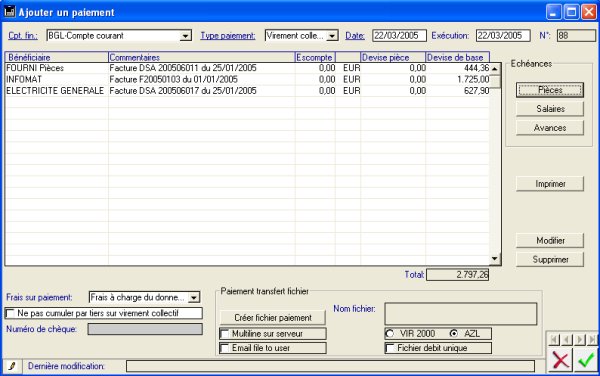Click the N° number field
Screen dimensions: 600x376
point(576,36)
